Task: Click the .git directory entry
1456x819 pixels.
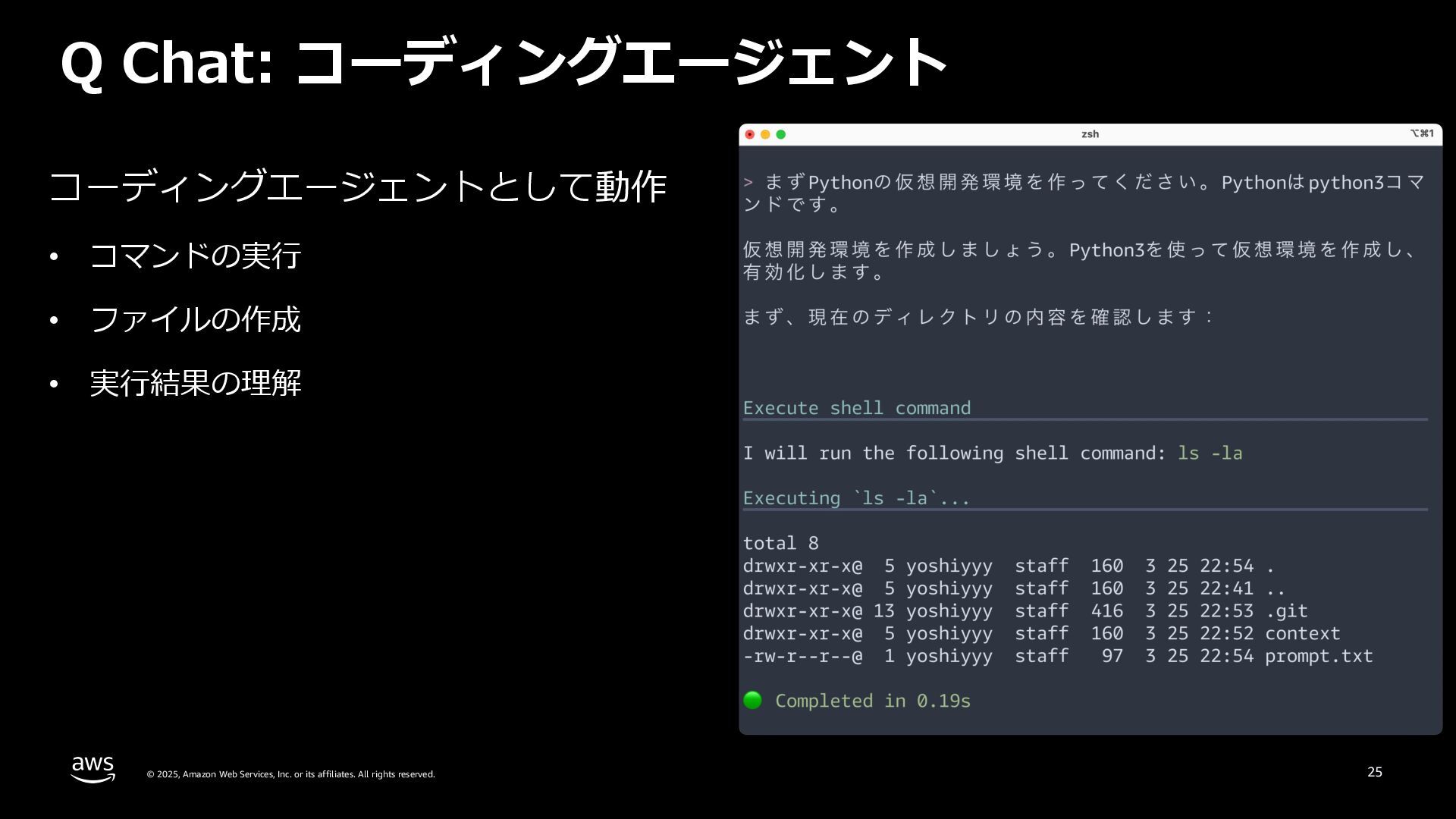Action: pyautogui.click(x=1286, y=611)
